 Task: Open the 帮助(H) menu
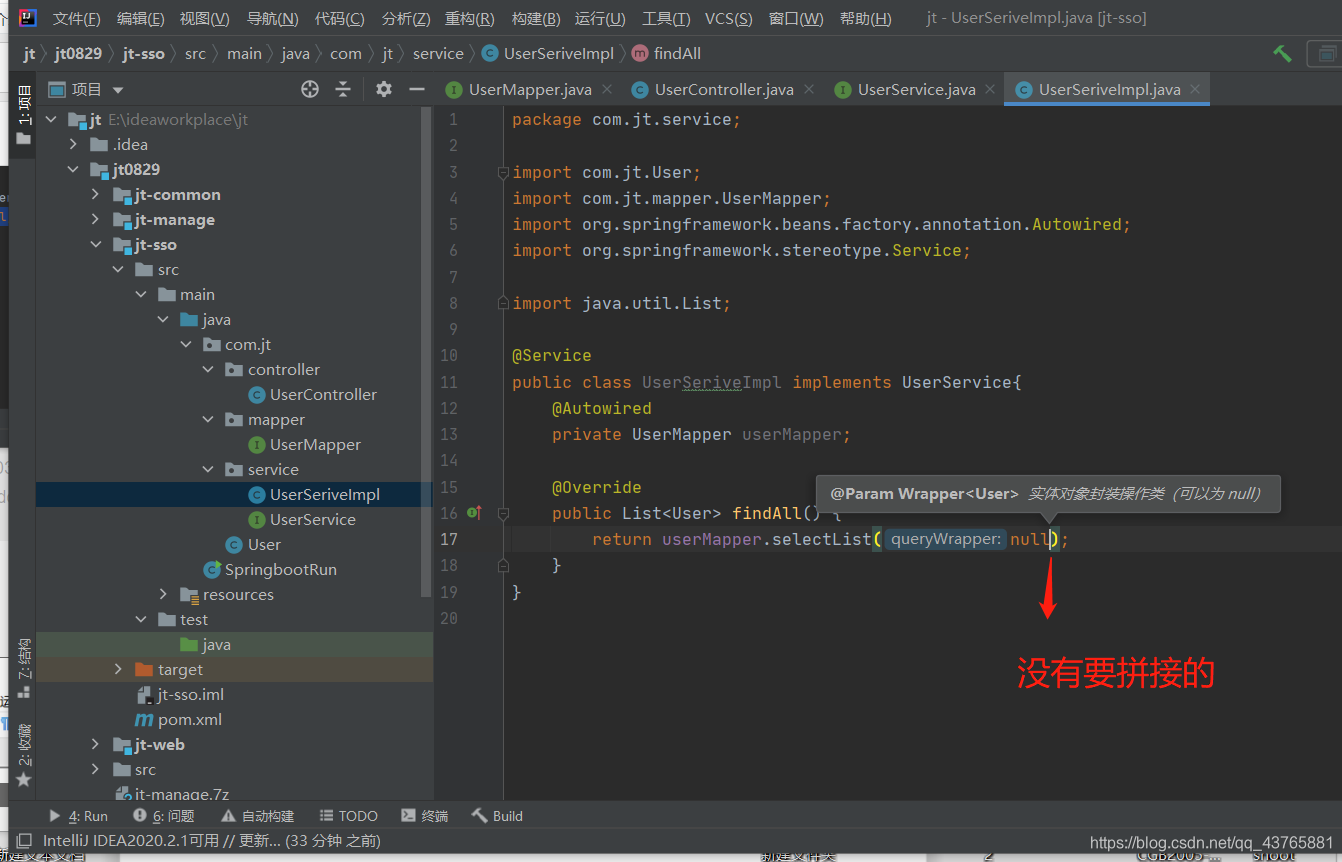865,19
